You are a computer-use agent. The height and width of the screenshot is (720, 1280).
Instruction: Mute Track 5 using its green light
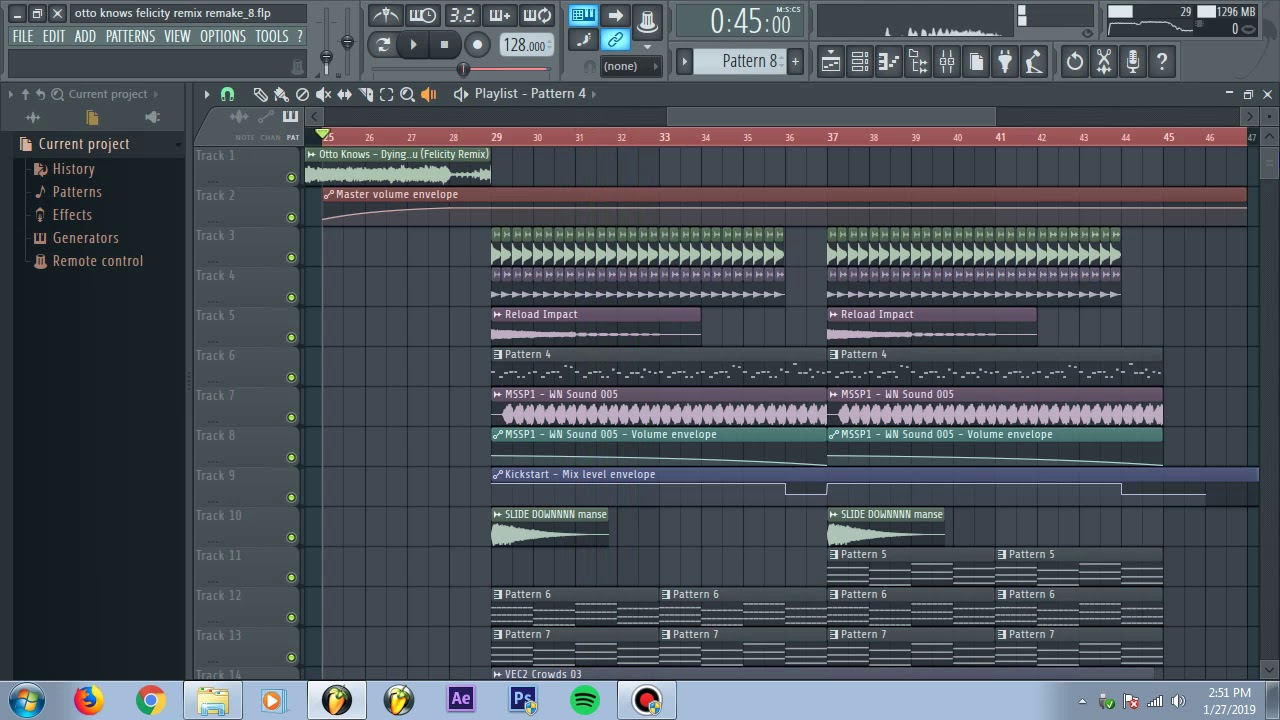click(x=291, y=337)
